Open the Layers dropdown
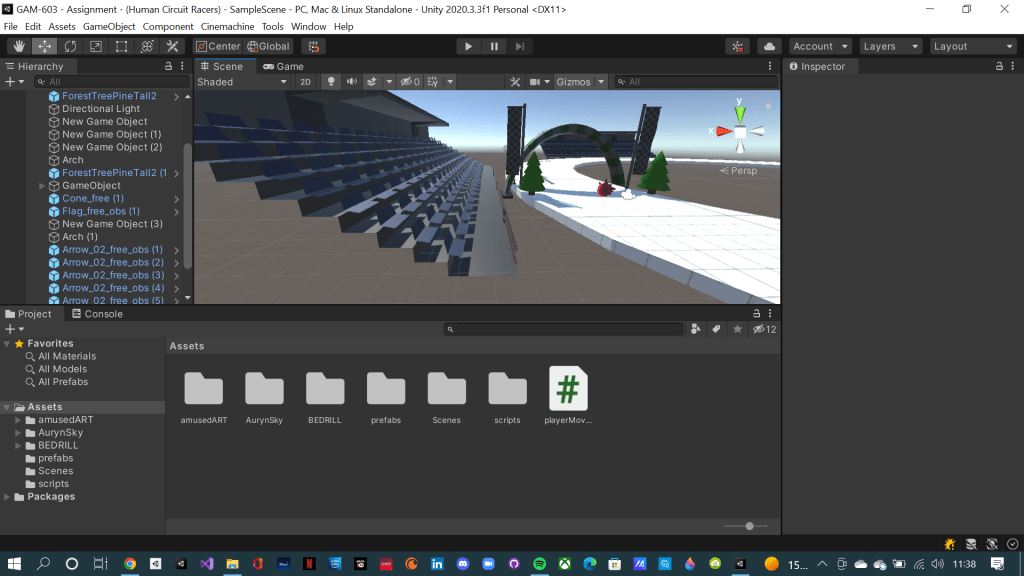The width and height of the screenshot is (1024, 576). click(890, 46)
